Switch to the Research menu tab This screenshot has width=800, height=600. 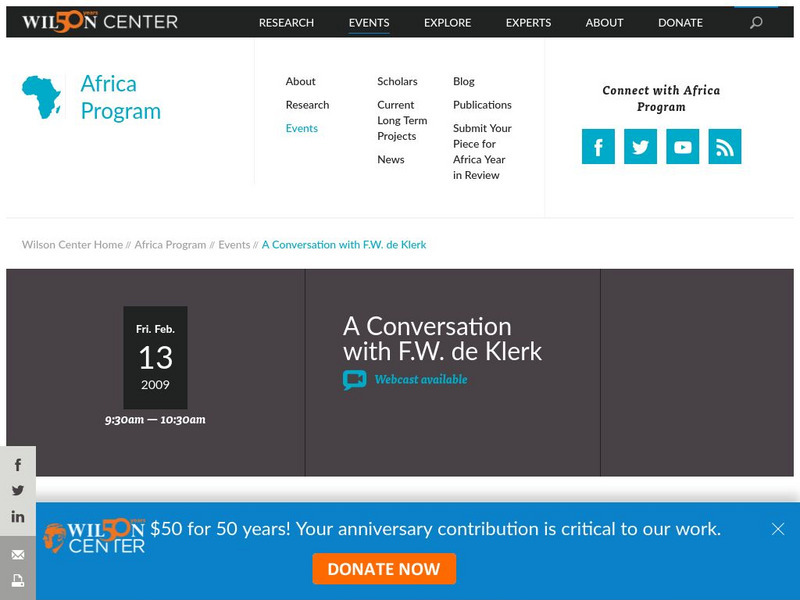point(287,22)
